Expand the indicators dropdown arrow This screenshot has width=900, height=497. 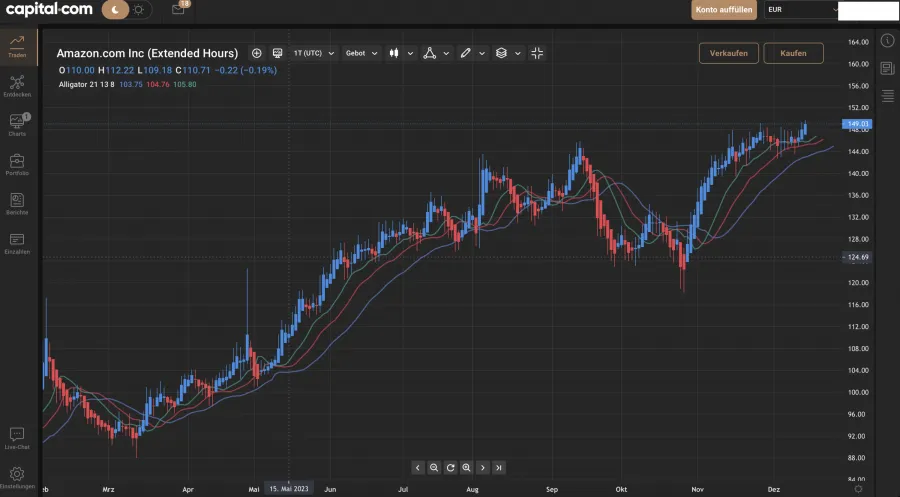point(446,53)
